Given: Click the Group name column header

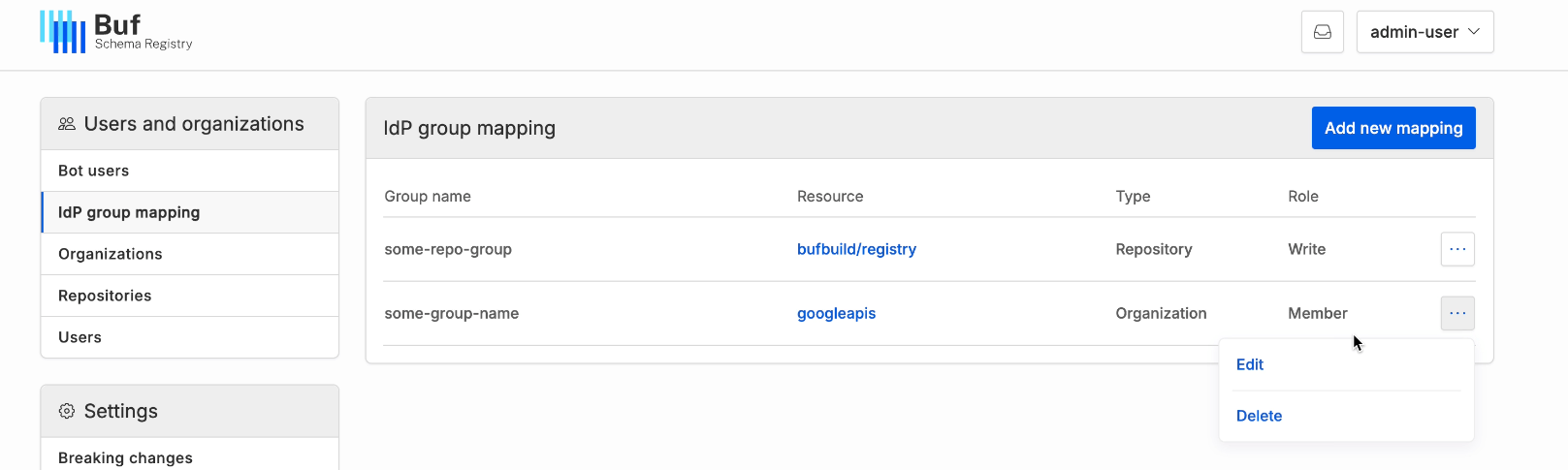Looking at the screenshot, I should tap(428, 196).
